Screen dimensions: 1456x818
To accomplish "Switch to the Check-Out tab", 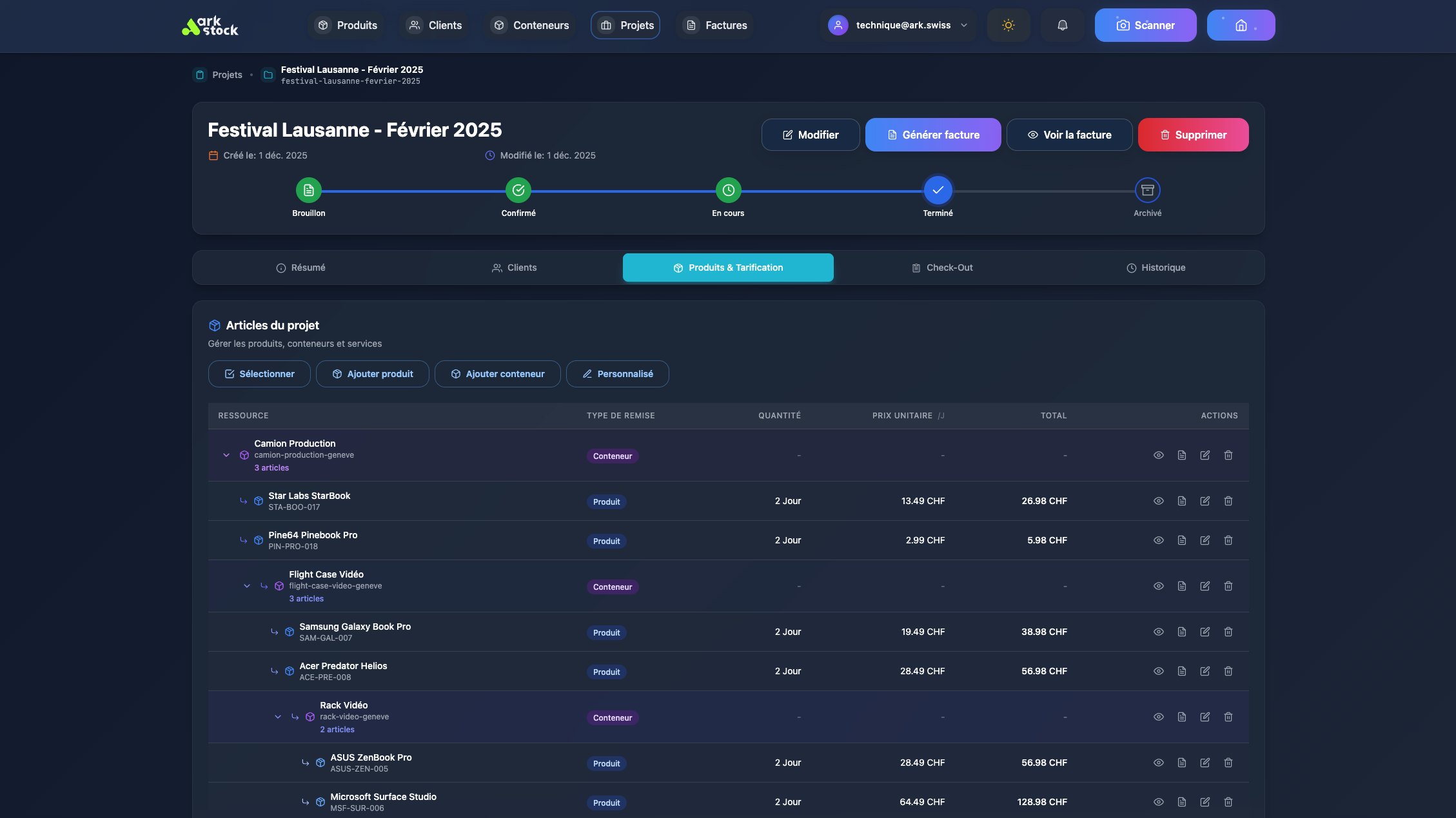I will (x=942, y=268).
